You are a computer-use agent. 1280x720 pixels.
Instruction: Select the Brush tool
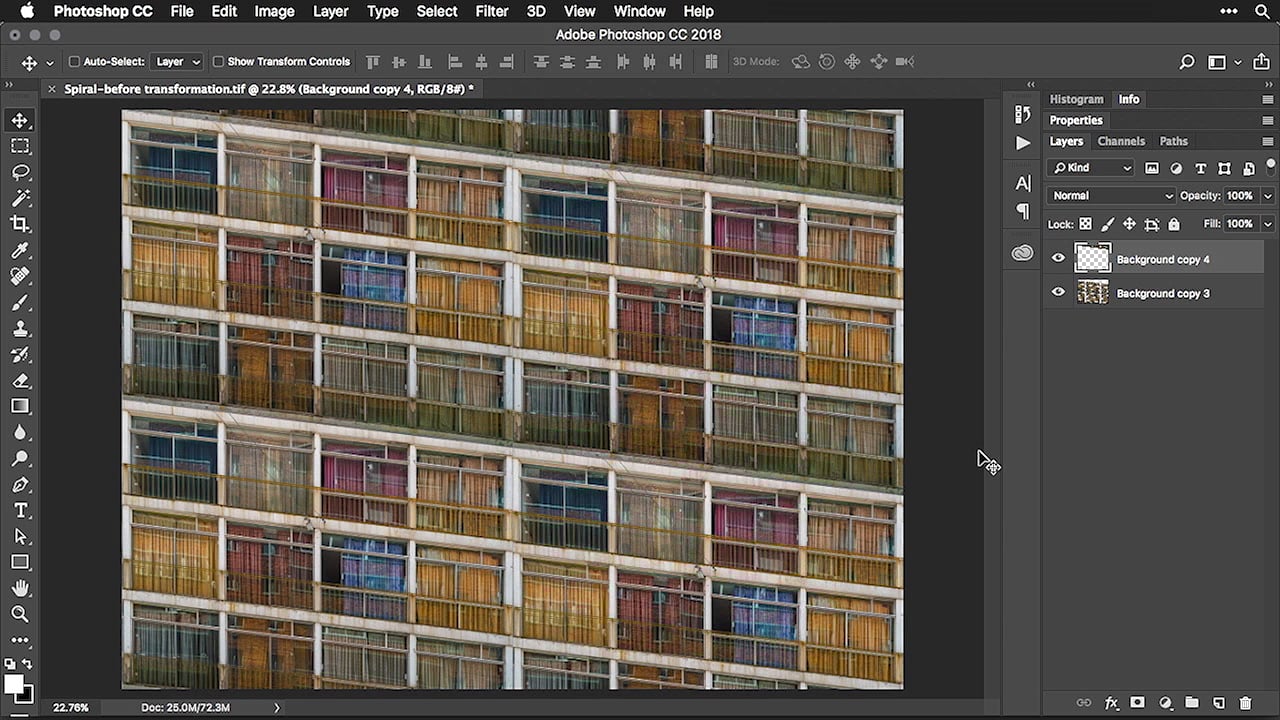20,302
